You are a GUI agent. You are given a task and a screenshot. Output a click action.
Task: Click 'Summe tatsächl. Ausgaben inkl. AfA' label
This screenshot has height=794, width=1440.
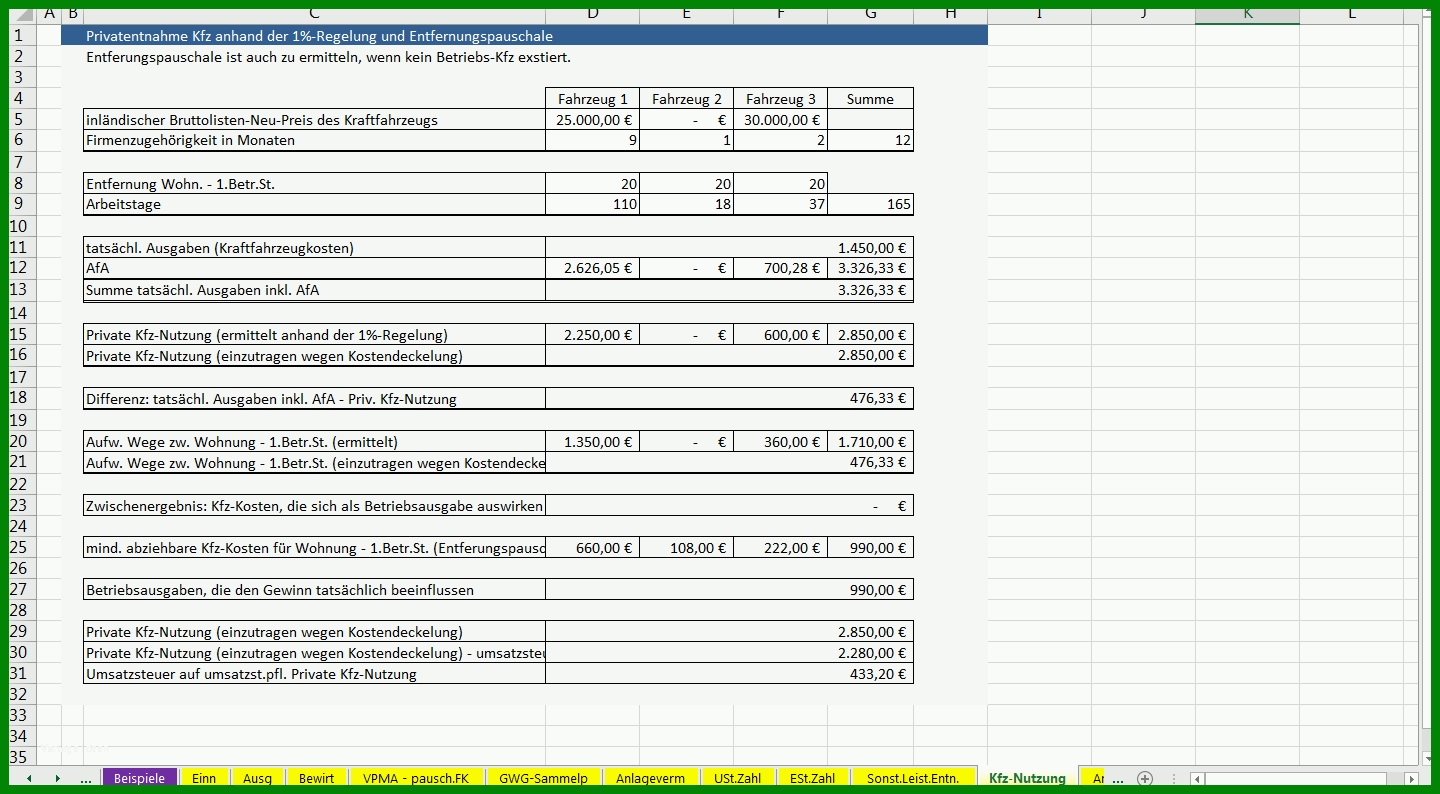(x=314, y=290)
